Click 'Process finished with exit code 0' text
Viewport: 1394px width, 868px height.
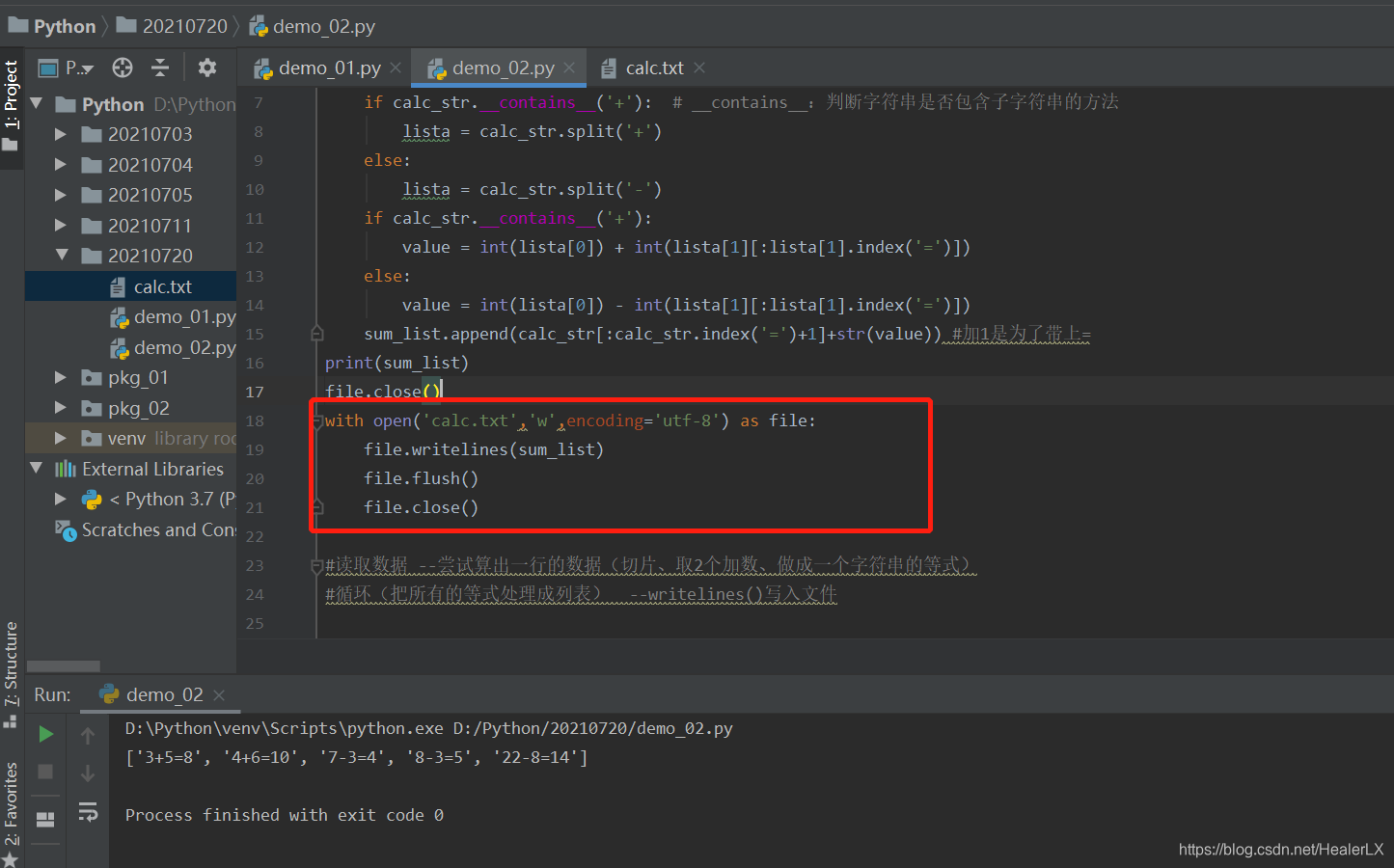point(285,815)
